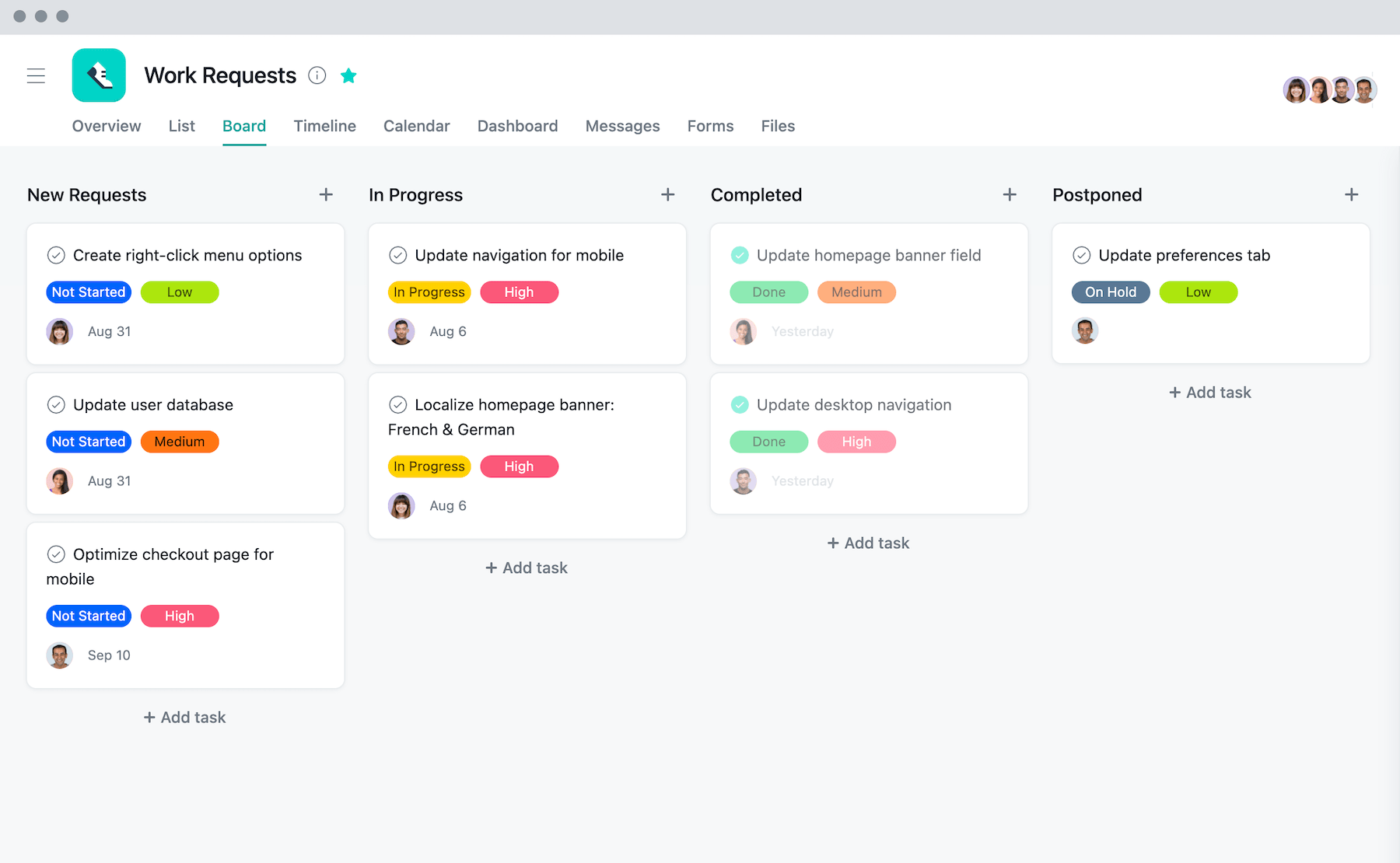1400x863 pixels.
Task: Open High priority tag on Optimize checkout task
Action: (180, 616)
